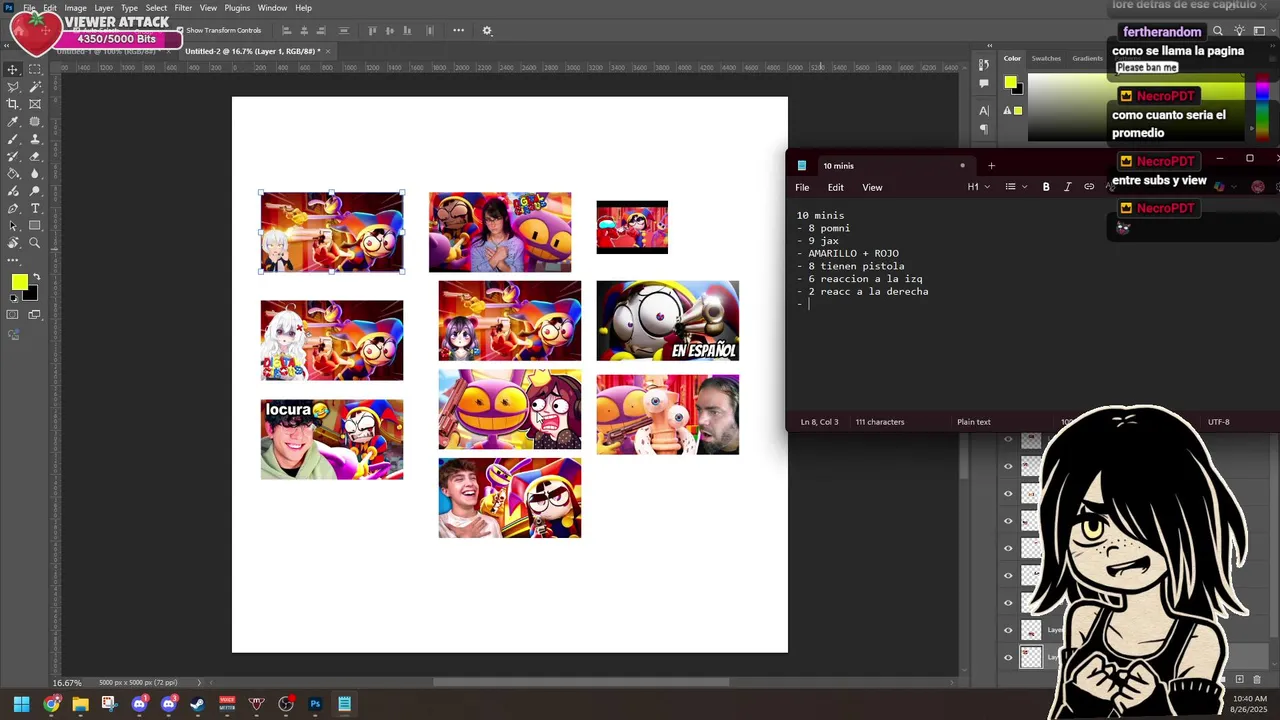Create a new layer in Layers panel
This screenshot has width=1280, height=720.
click(1240, 680)
